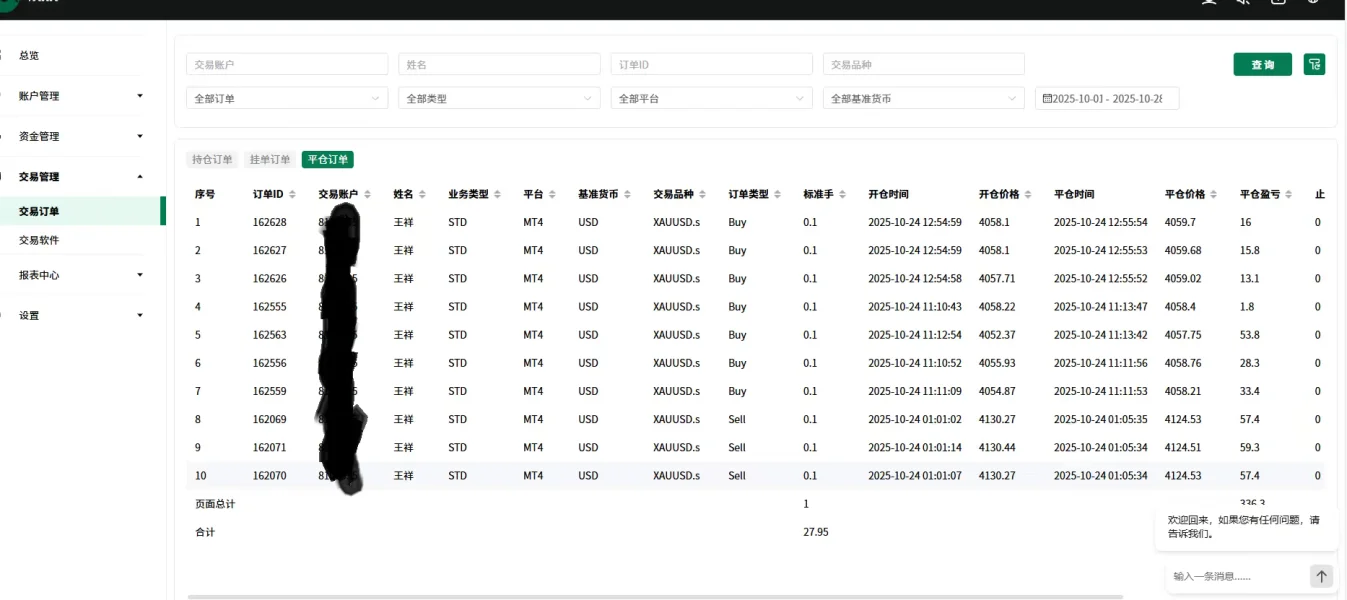Switch to the 挂单订单 tab
The image size is (1347, 600).
pos(270,160)
